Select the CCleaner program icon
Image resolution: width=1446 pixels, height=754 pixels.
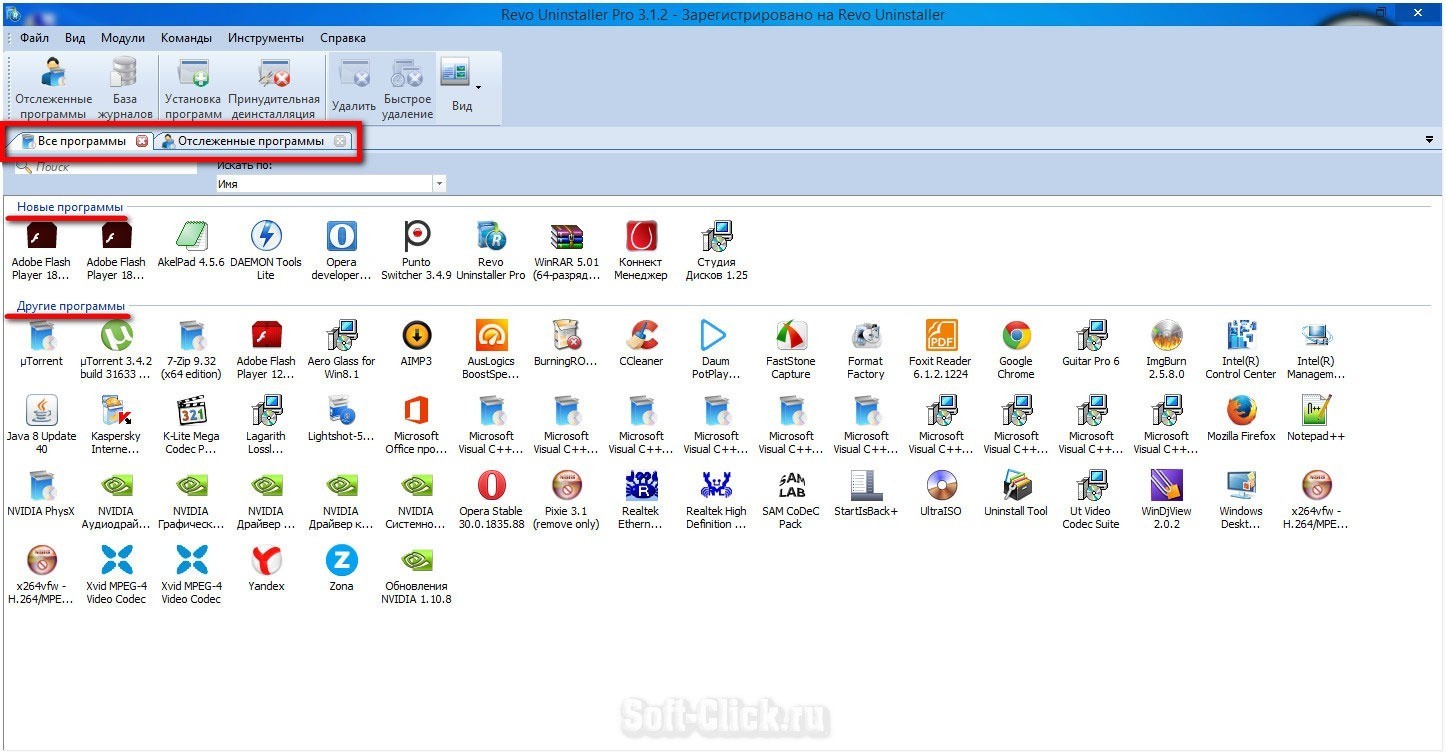click(x=641, y=343)
